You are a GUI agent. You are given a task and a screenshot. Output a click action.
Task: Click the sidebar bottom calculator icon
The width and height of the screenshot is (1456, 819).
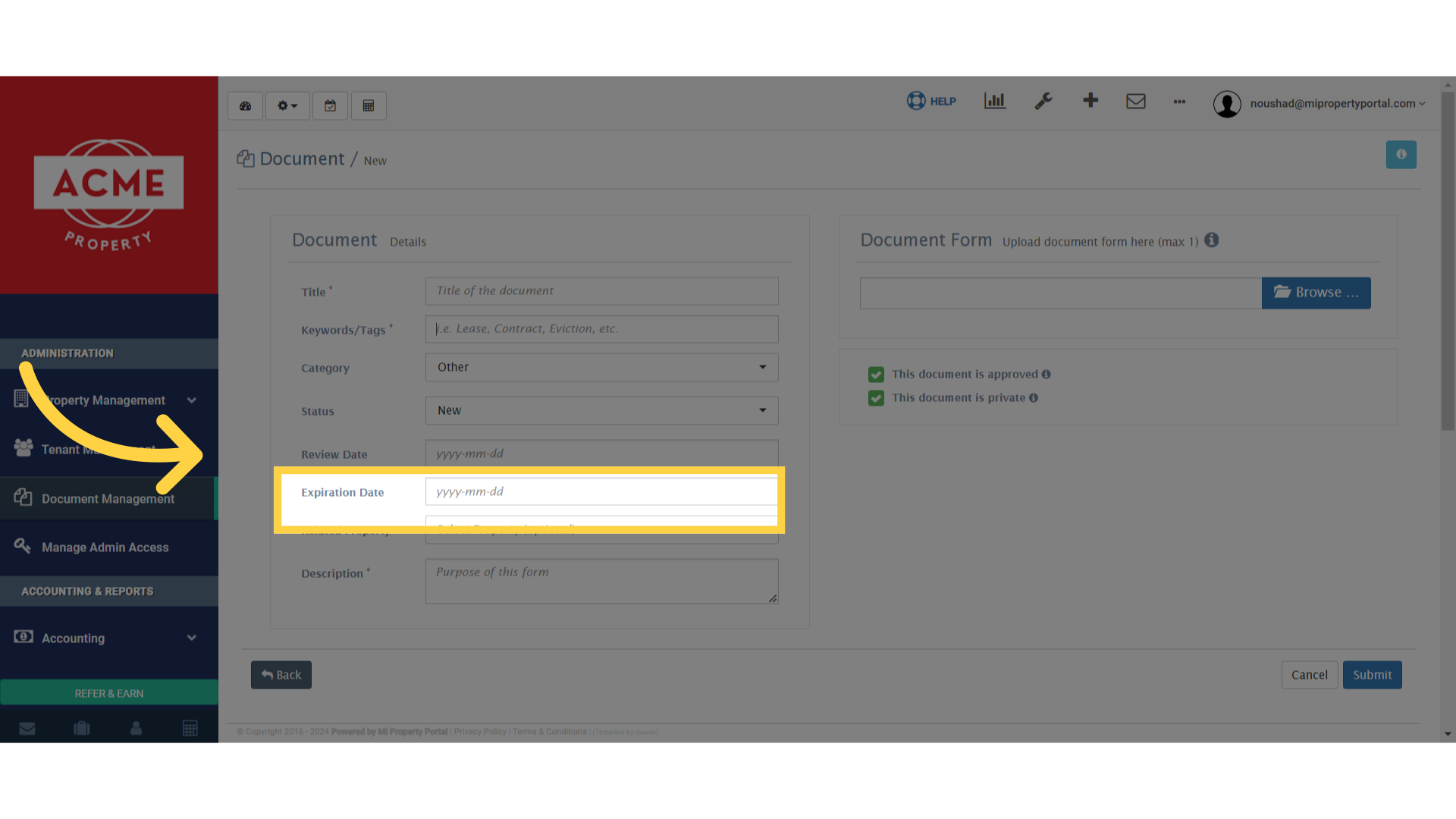point(190,729)
